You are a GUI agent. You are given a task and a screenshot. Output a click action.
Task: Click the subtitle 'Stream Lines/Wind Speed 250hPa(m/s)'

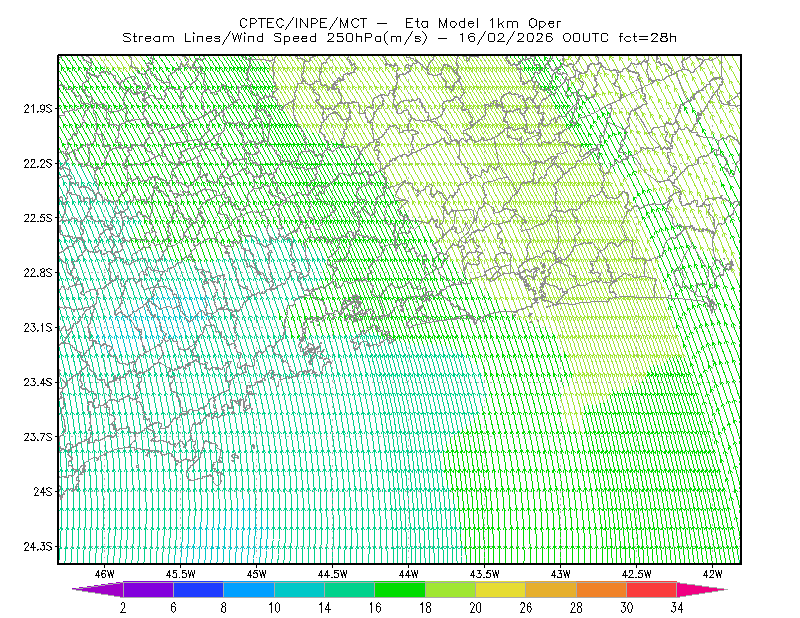coord(274,38)
